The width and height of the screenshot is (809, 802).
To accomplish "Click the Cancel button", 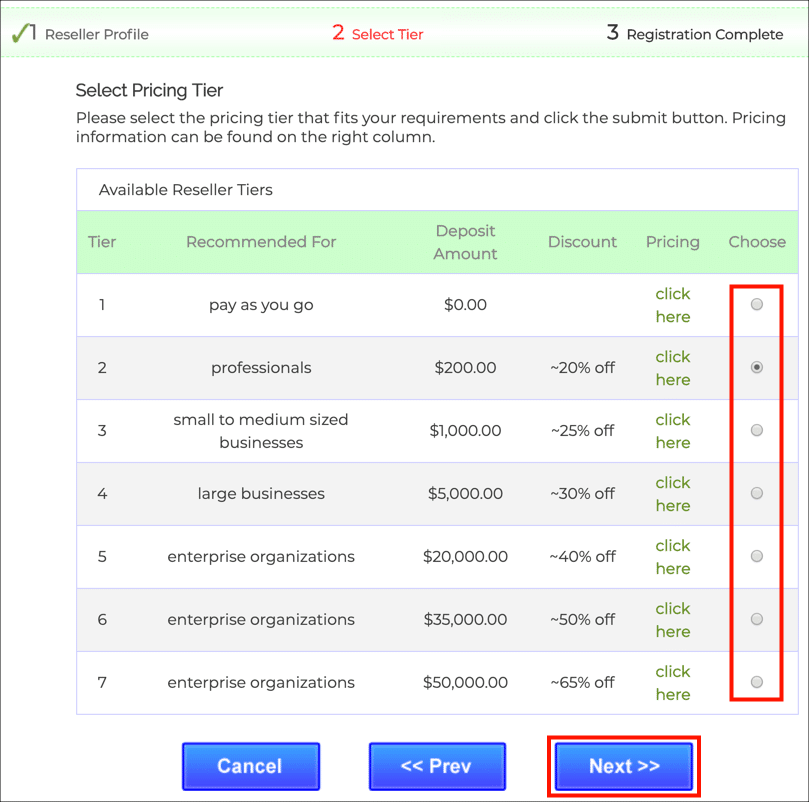I will point(250,766).
